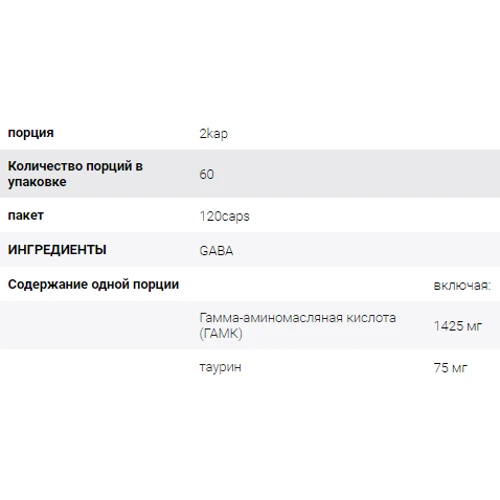Click the word 'упаковке' in second row
Screen dimensions: 500x500
click(37, 182)
